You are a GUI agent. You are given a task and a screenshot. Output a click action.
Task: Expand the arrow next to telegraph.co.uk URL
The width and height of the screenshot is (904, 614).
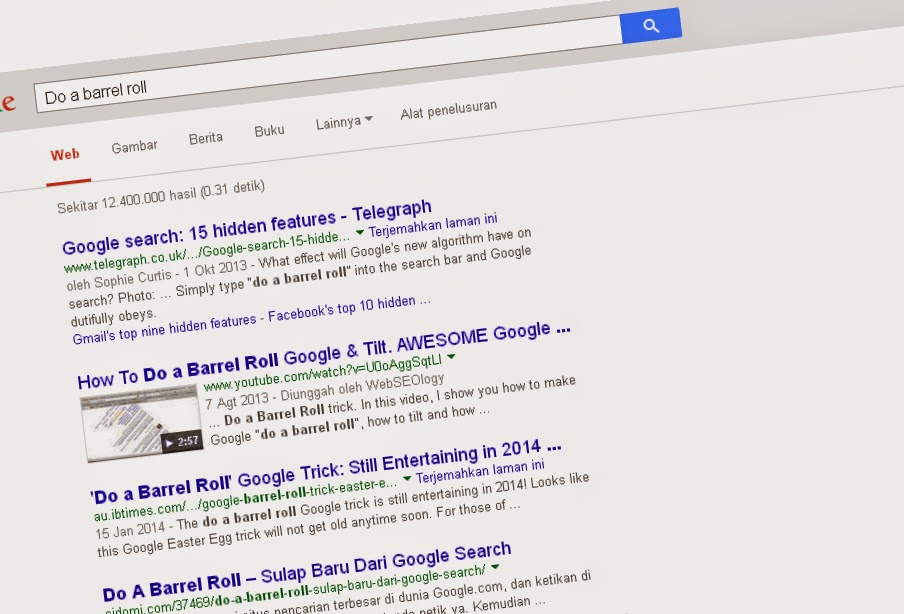coord(360,232)
